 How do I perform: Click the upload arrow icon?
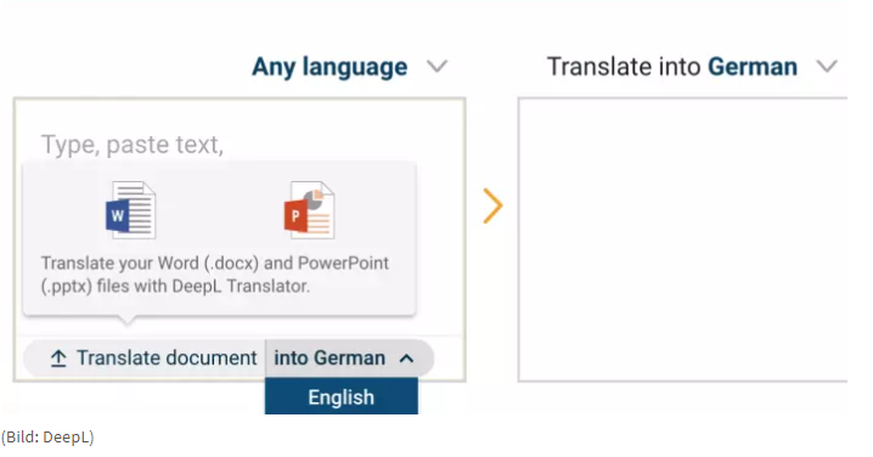(58, 358)
